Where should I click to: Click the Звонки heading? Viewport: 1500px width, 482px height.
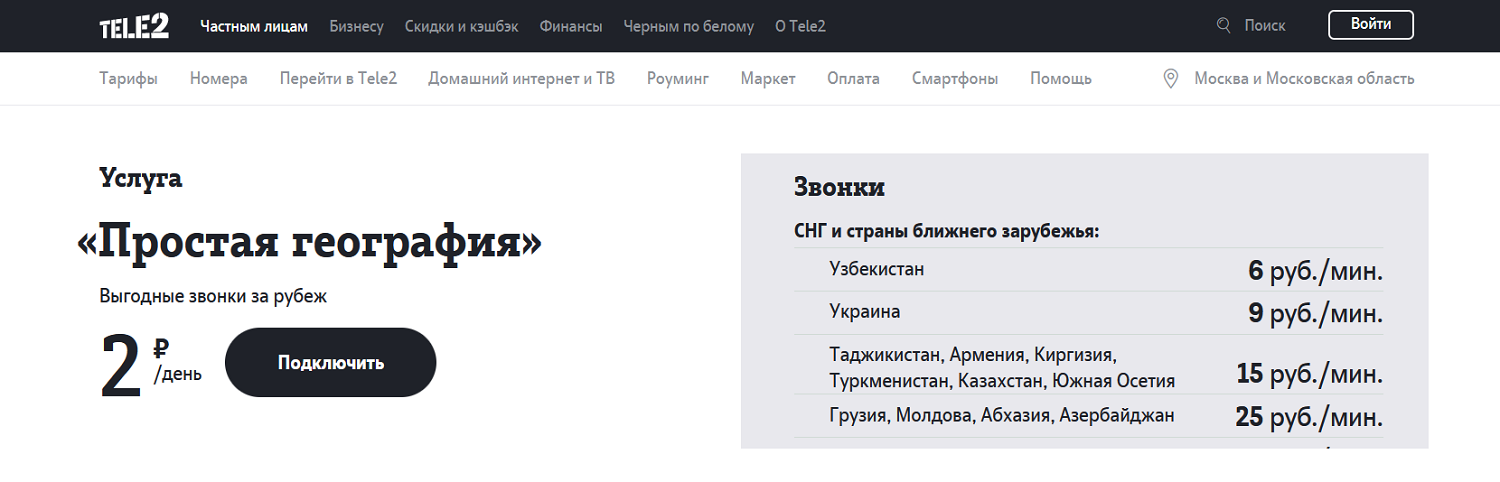click(839, 187)
